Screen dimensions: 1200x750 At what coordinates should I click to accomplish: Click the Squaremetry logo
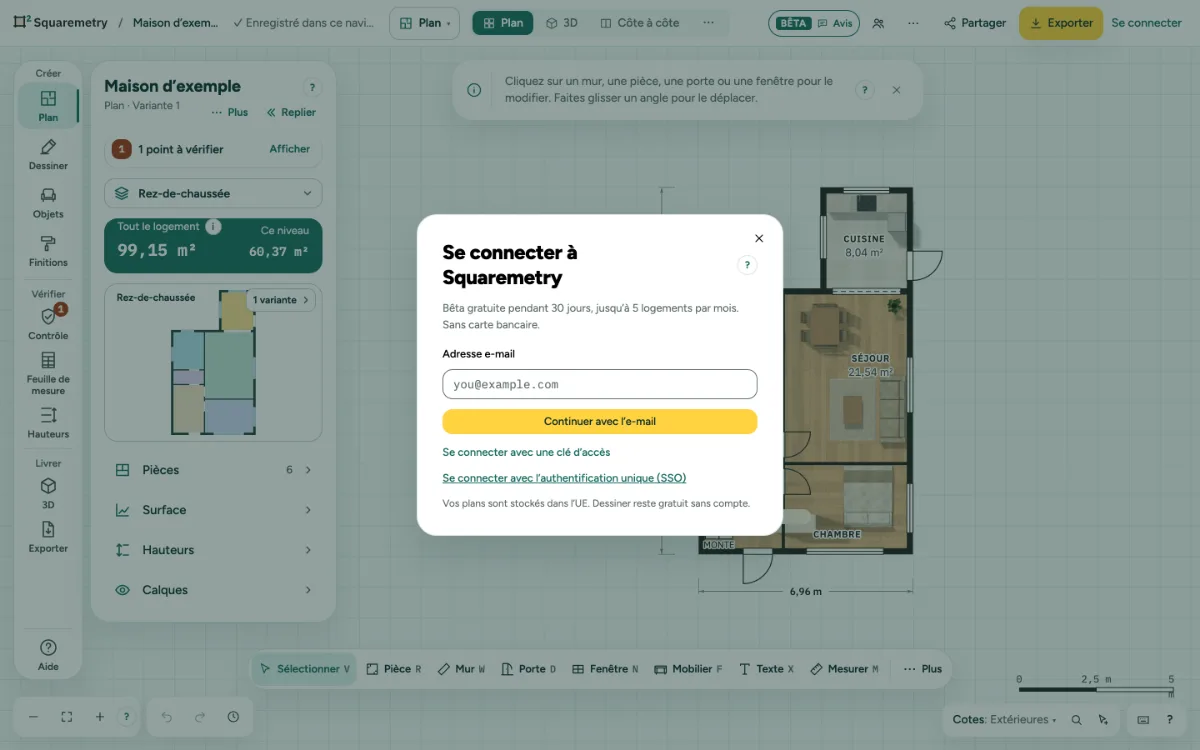coord(61,23)
